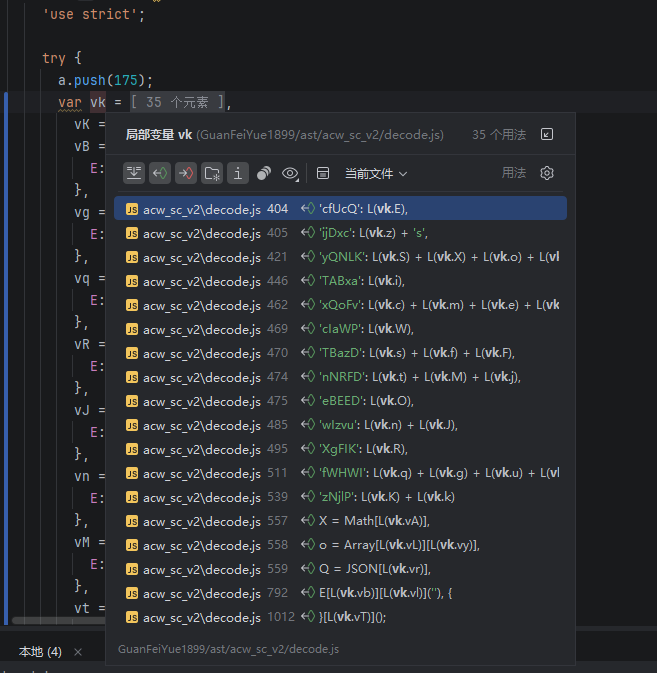Click 35 个用法 count label

coord(499,135)
